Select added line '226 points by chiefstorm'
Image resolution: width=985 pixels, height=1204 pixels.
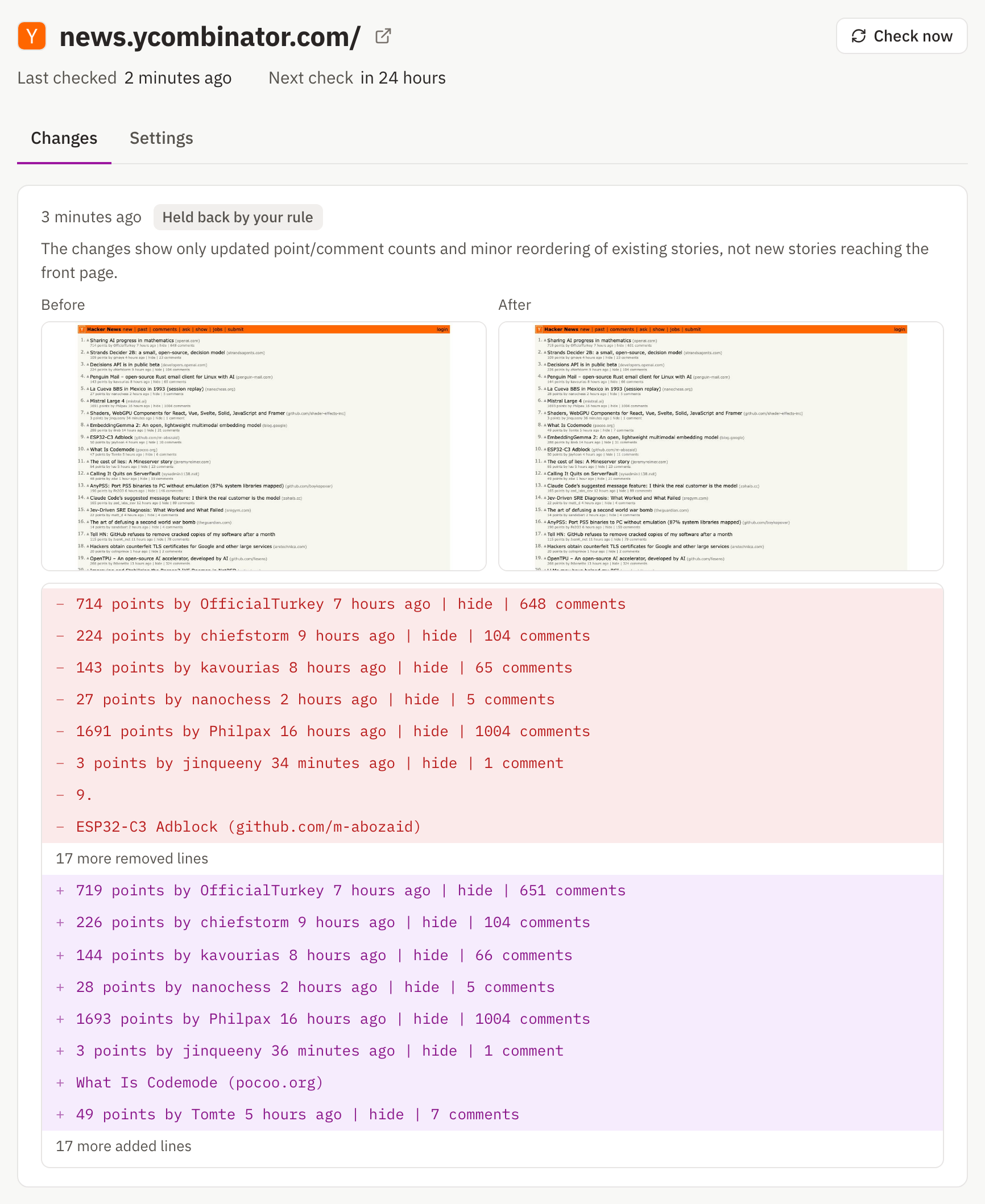[492, 922]
